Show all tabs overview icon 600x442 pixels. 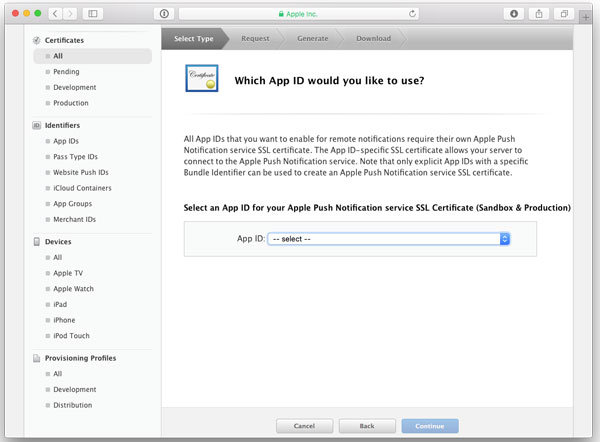(x=564, y=14)
